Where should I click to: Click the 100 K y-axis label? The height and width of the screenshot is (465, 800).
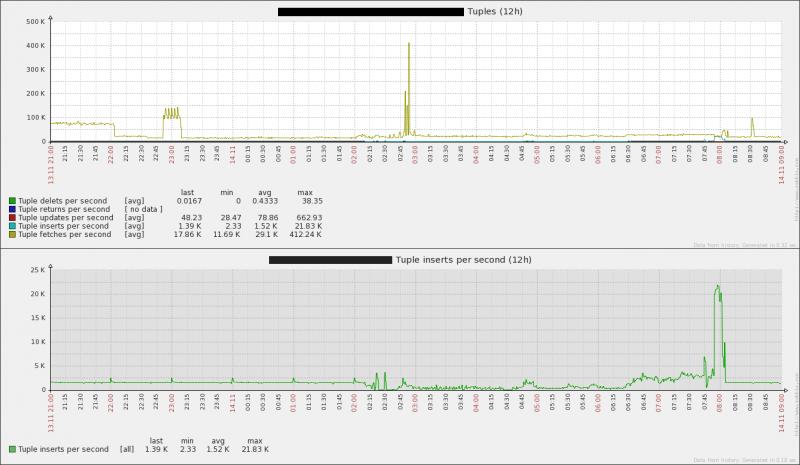tap(36, 118)
